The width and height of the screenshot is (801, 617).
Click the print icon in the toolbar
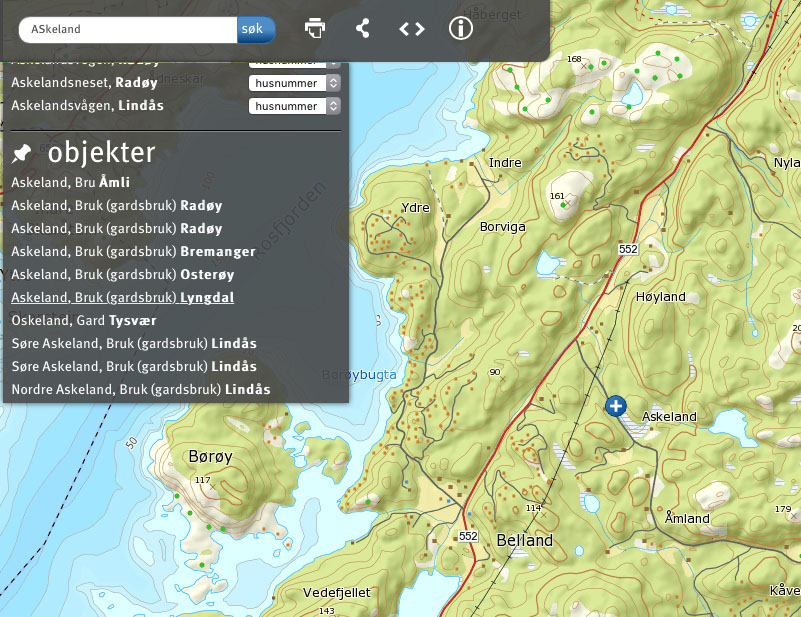pos(315,29)
